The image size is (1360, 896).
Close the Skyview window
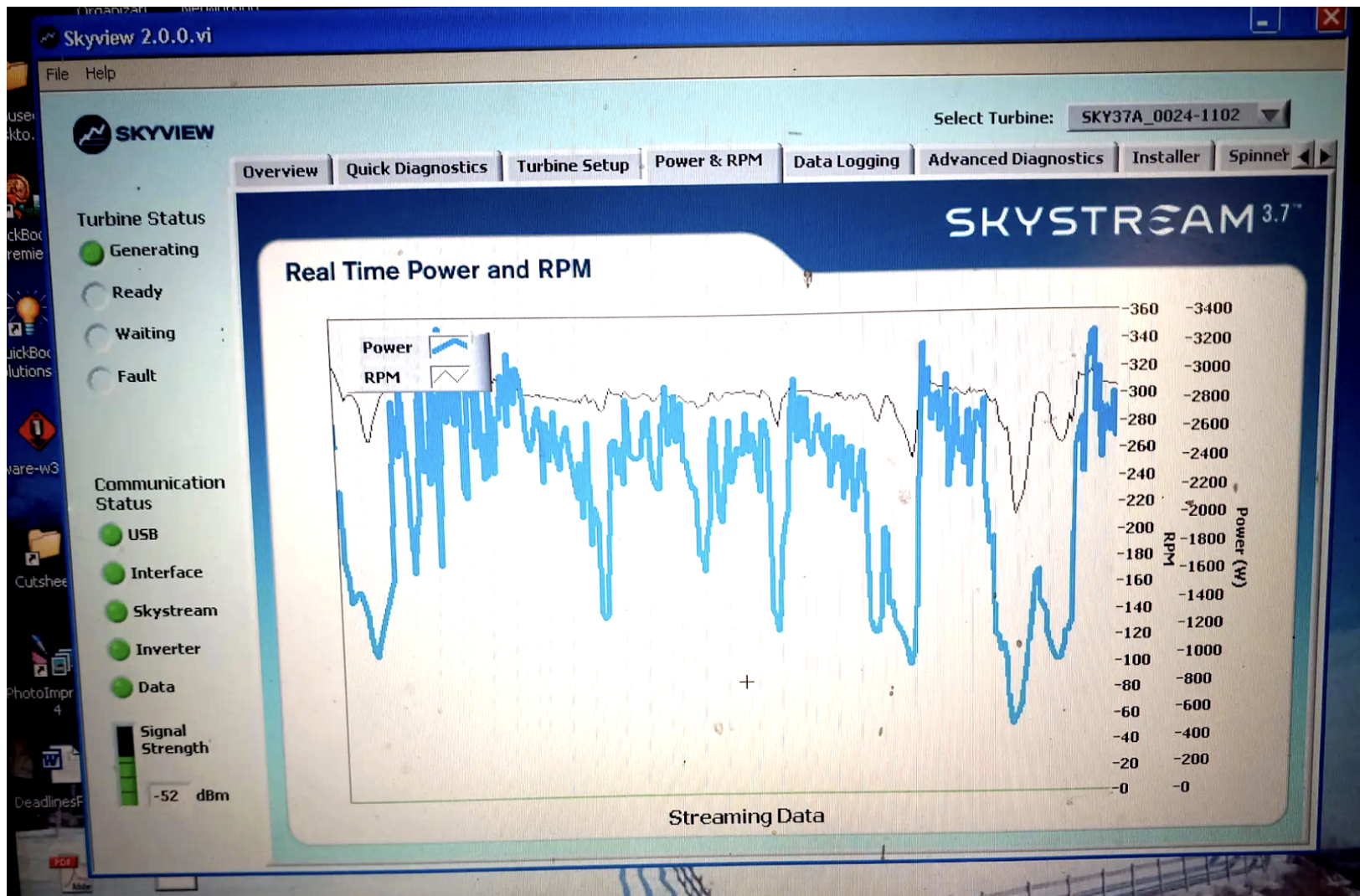coord(1331,18)
